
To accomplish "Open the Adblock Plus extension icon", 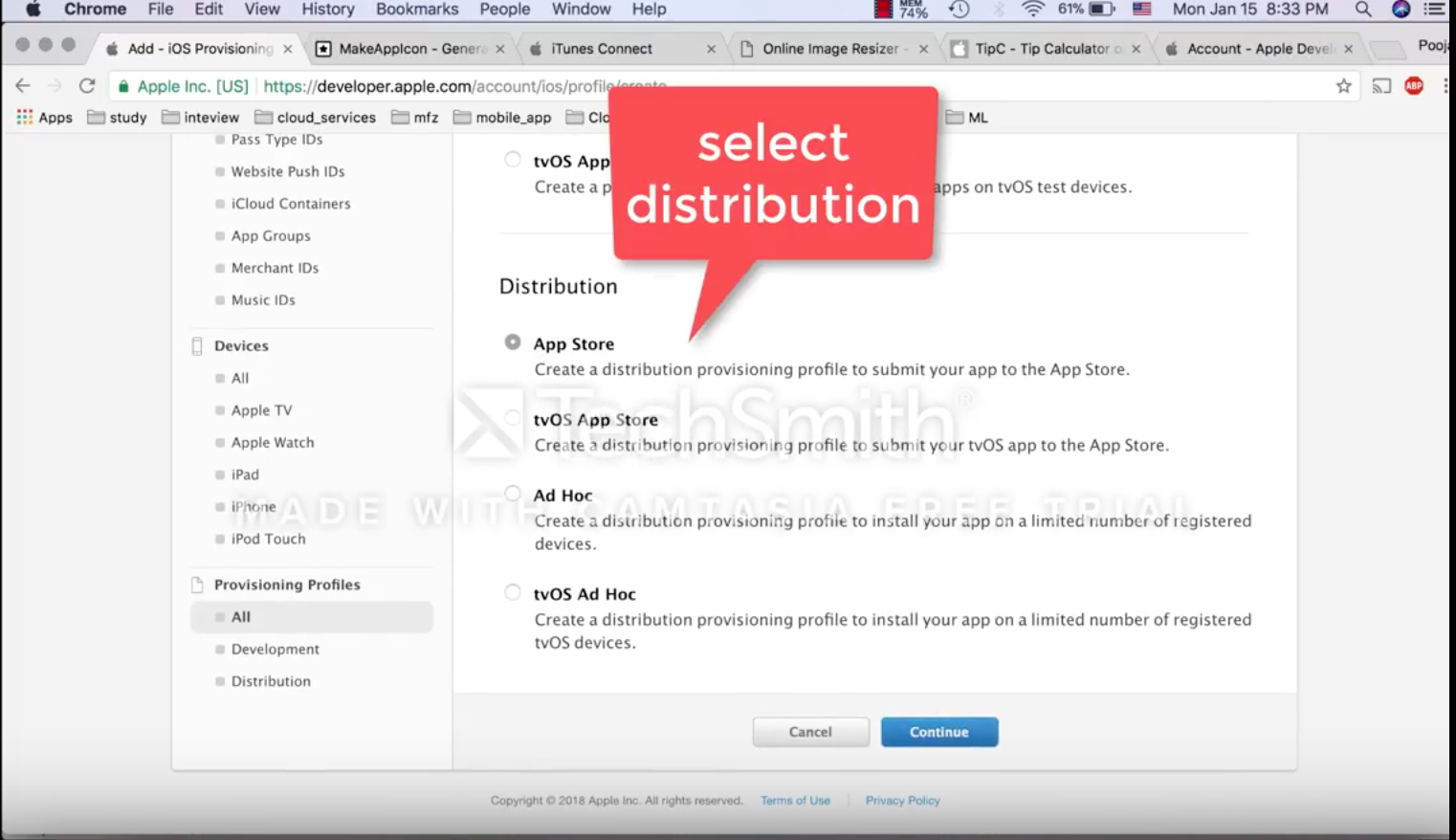I will [x=1414, y=86].
